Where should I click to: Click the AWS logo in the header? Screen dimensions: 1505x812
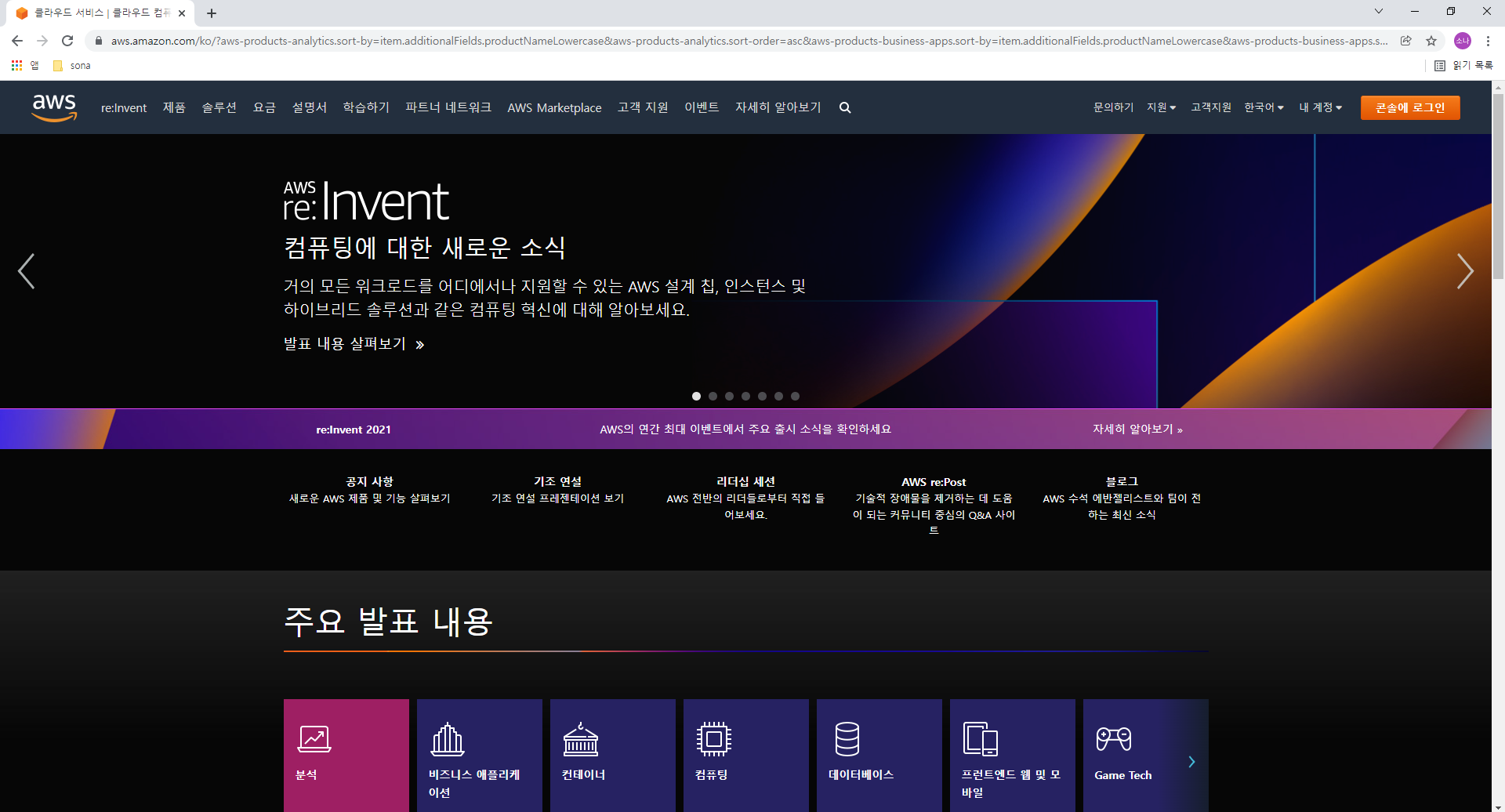coord(54,107)
